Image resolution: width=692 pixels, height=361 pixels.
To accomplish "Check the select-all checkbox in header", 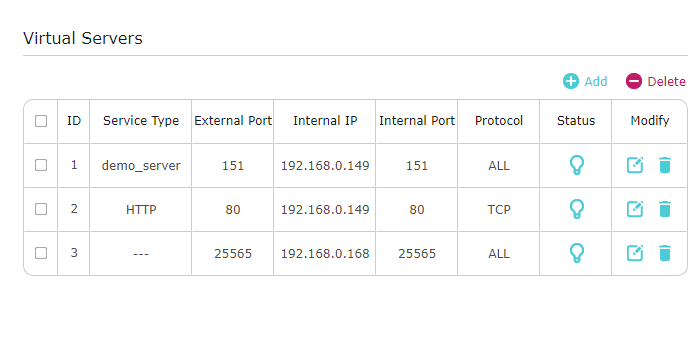I will 41,121.
